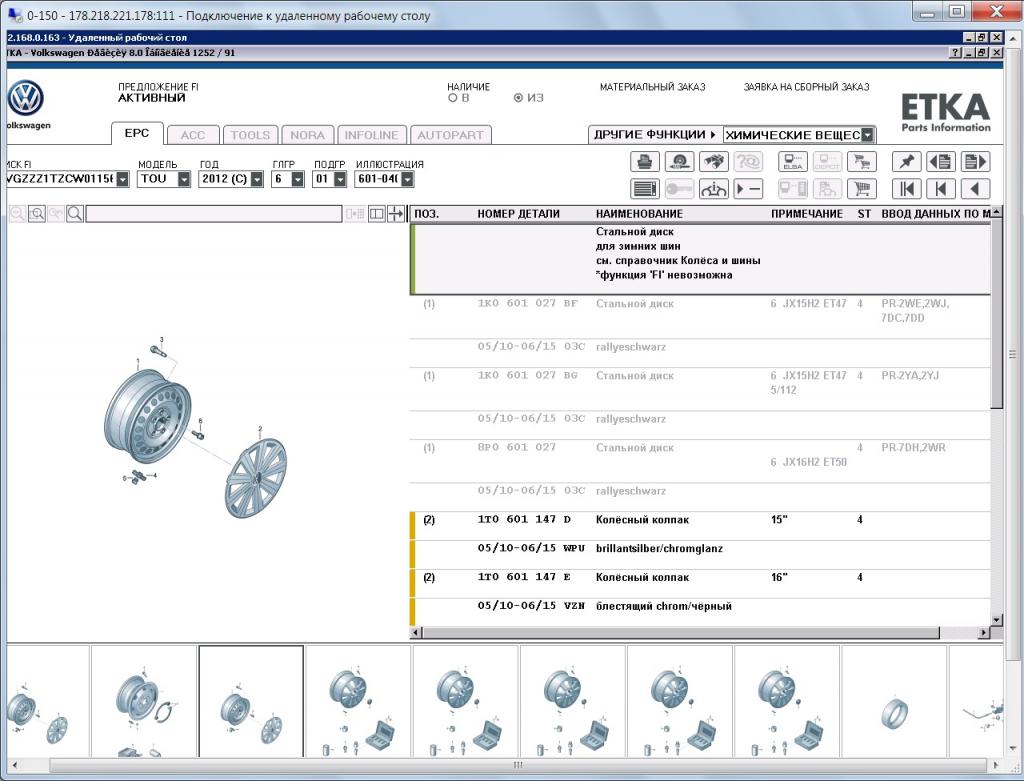Select the 'В' availability radio button
Image resolution: width=1024 pixels, height=781 pixels.
pos(453,98)
